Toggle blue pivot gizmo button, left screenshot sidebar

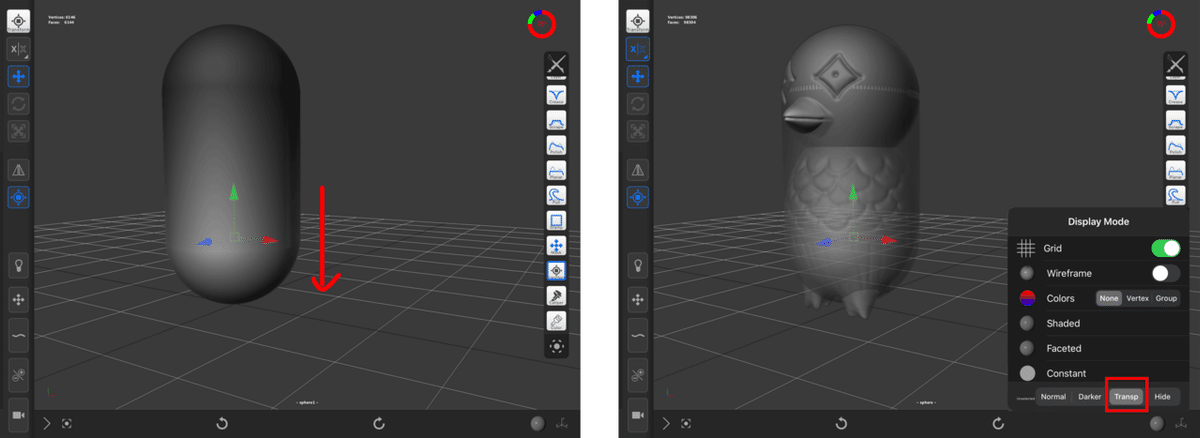pos(20,198)
